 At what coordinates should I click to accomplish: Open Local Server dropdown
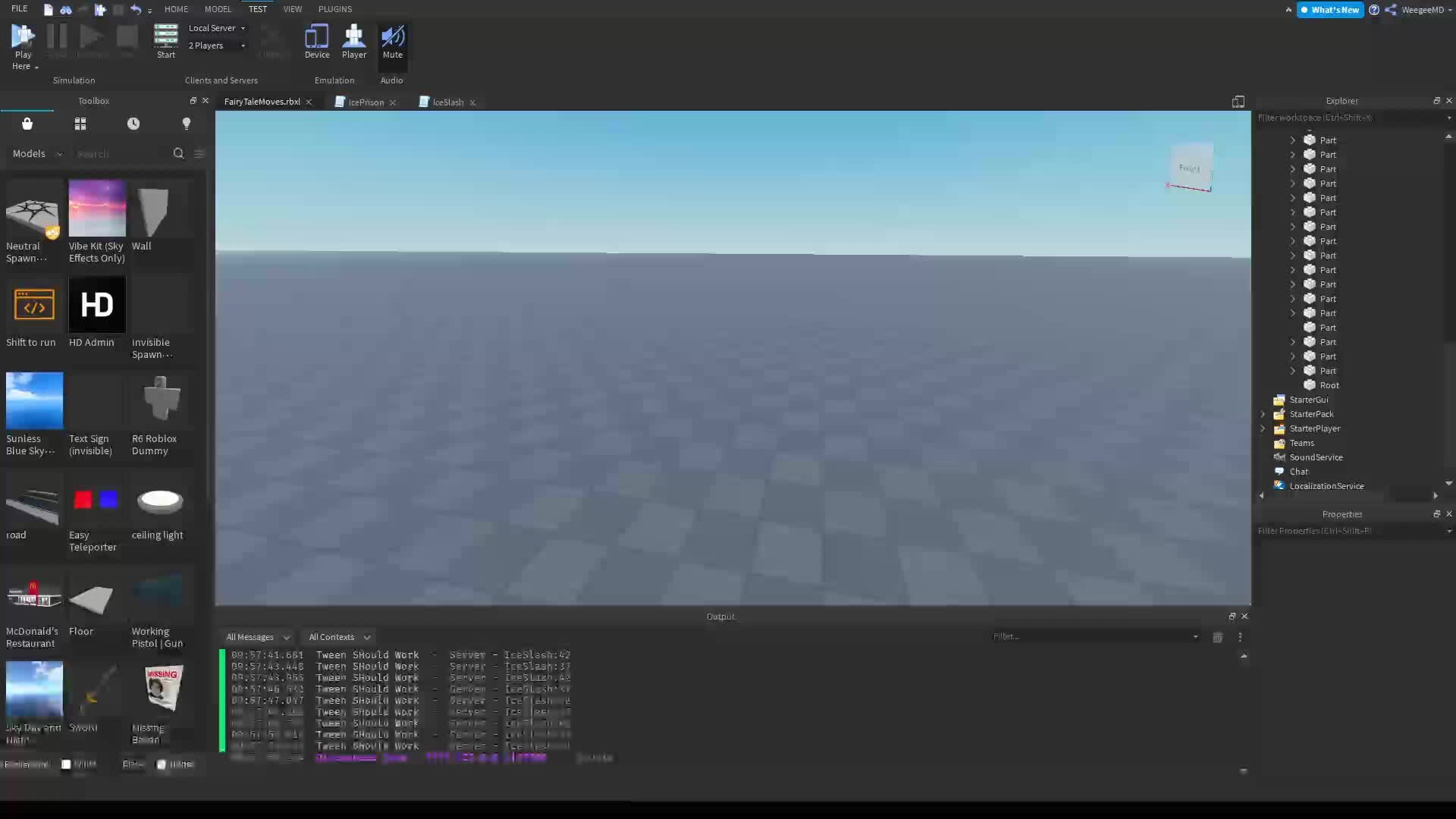point(217,28)
